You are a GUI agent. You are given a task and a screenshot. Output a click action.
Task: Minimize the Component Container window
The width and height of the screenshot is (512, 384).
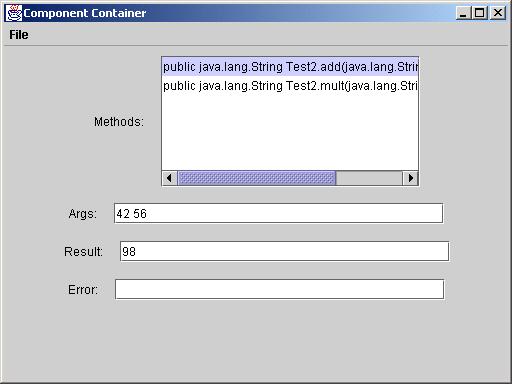[463, 13]
